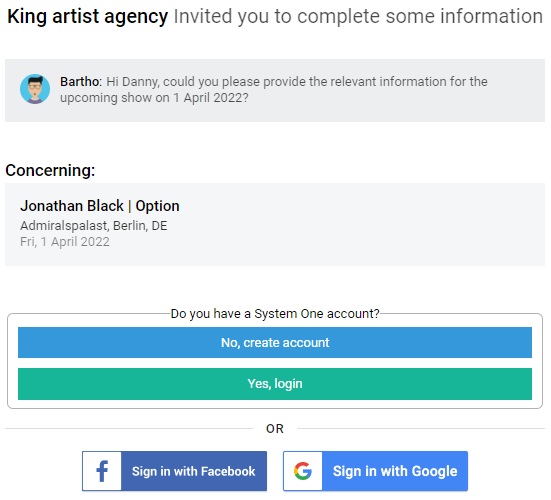Click the 'OR' divider label
This screenshot has height=500, width=551.
[x=275, y=429]
